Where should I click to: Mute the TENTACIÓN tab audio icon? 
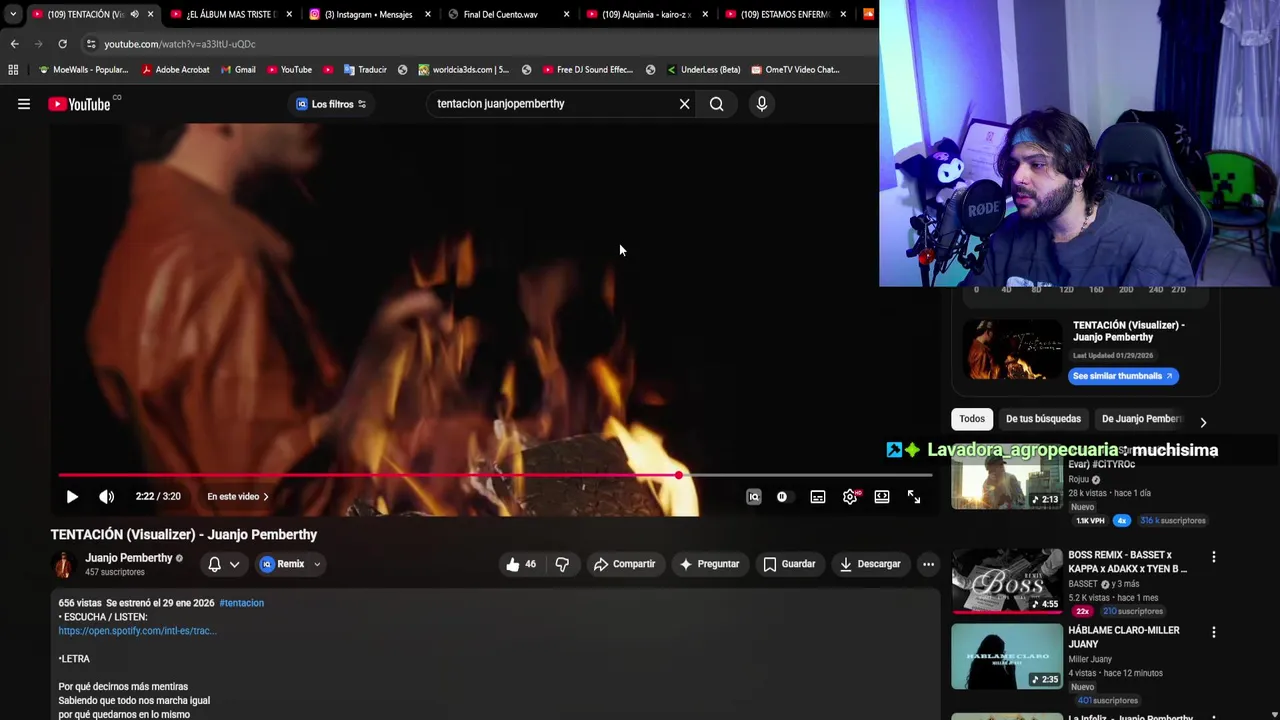tap(134, 14)
